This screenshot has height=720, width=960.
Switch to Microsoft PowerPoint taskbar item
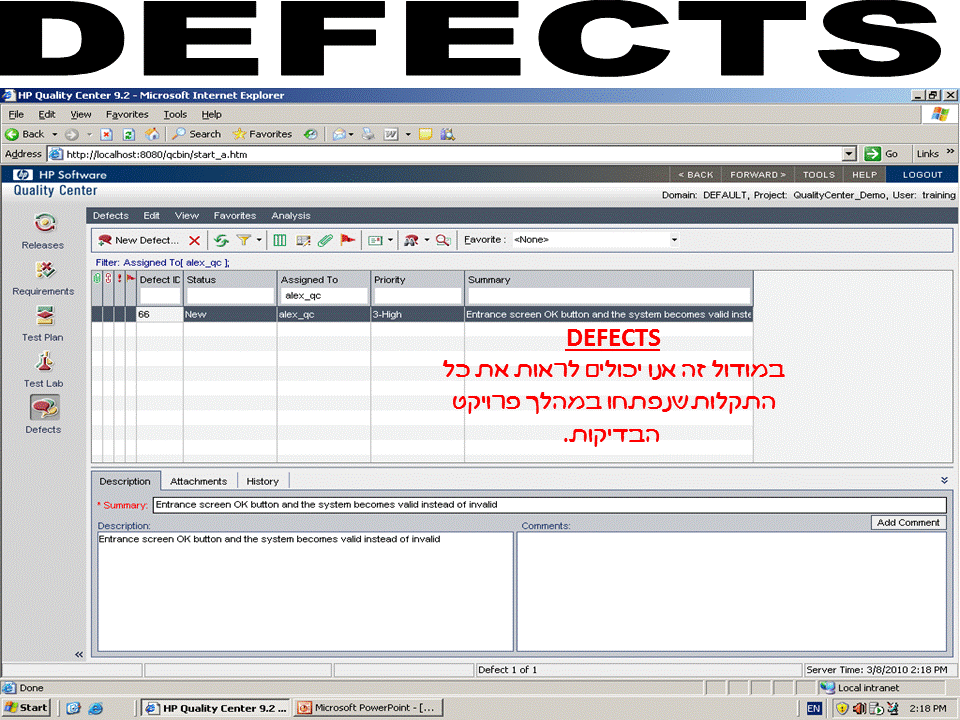tap(368, 708)
